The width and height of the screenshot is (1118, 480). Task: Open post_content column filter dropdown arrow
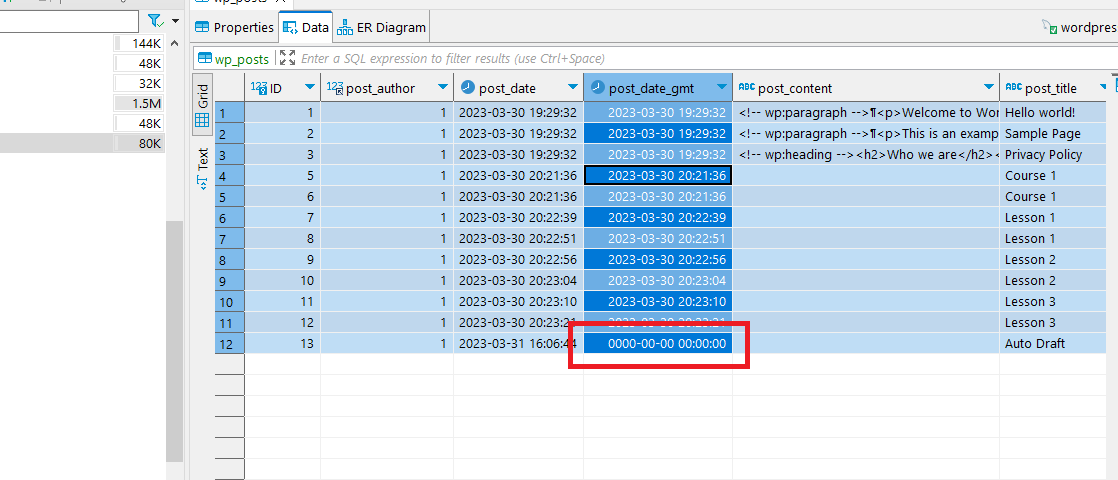(x=988, y=88)
